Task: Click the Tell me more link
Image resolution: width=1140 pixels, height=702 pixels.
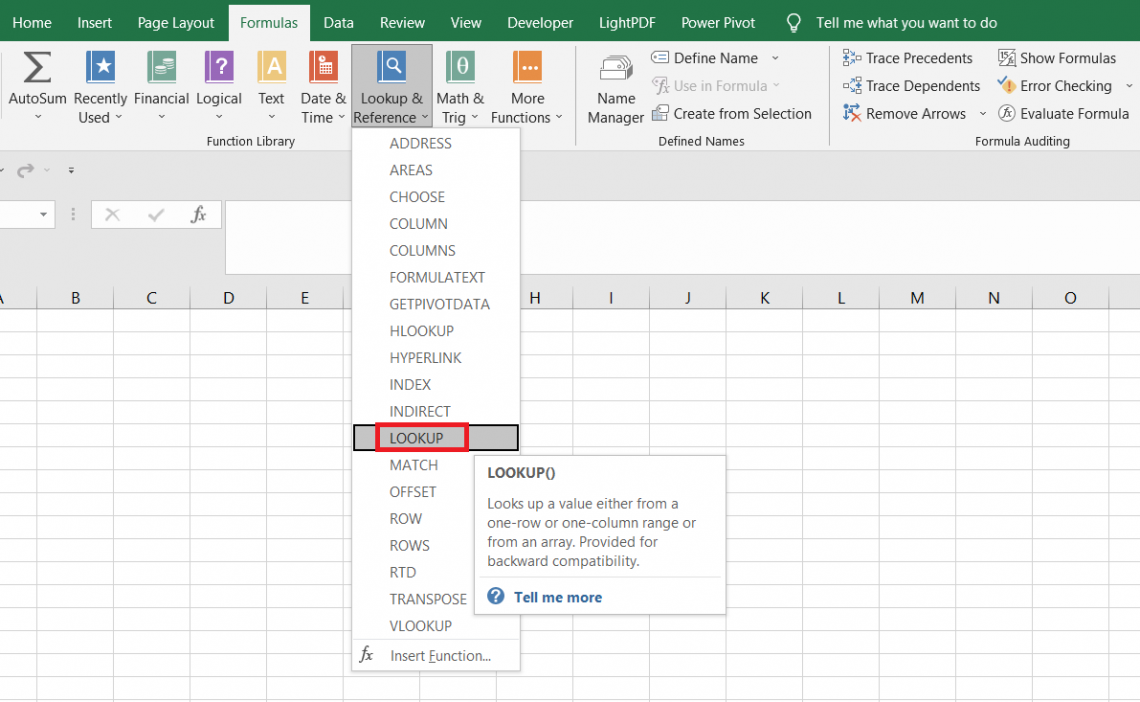Action: (x=557, y=597)
